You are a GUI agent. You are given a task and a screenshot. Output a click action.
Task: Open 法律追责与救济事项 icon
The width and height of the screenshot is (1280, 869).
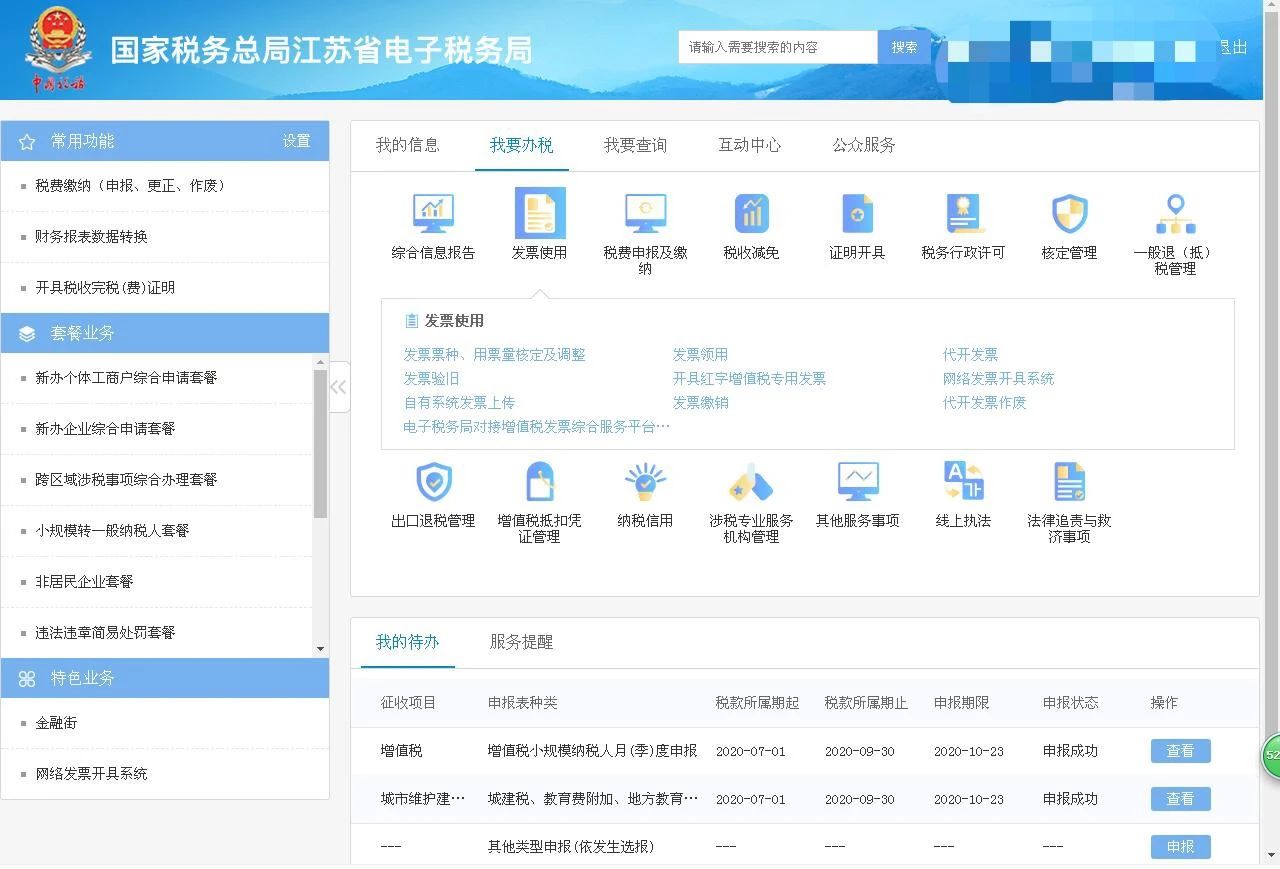point(1069,482)
